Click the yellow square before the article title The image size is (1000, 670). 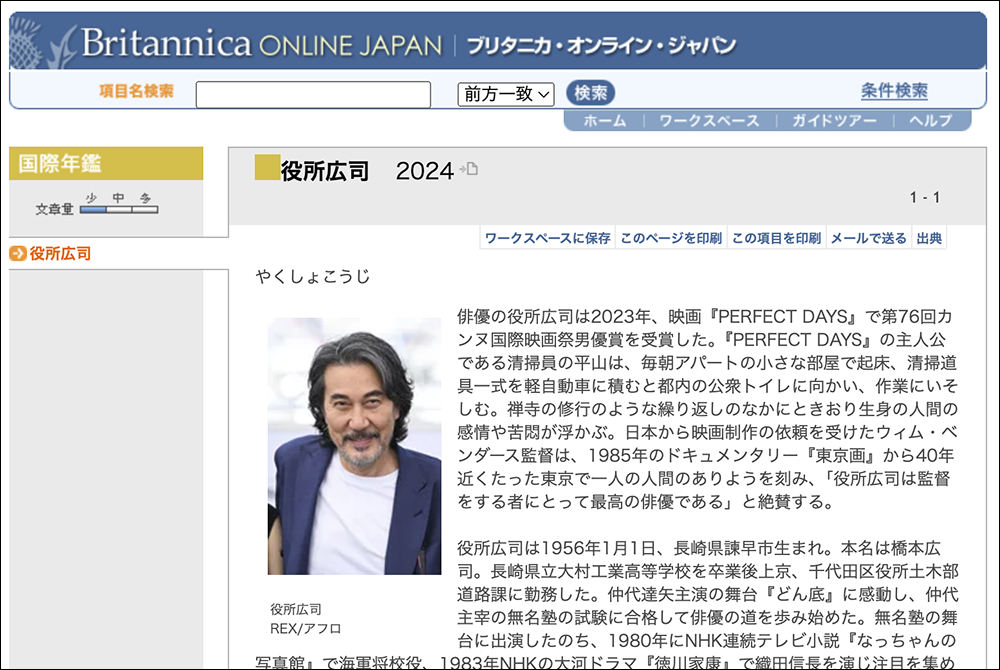tap(267, 168)
